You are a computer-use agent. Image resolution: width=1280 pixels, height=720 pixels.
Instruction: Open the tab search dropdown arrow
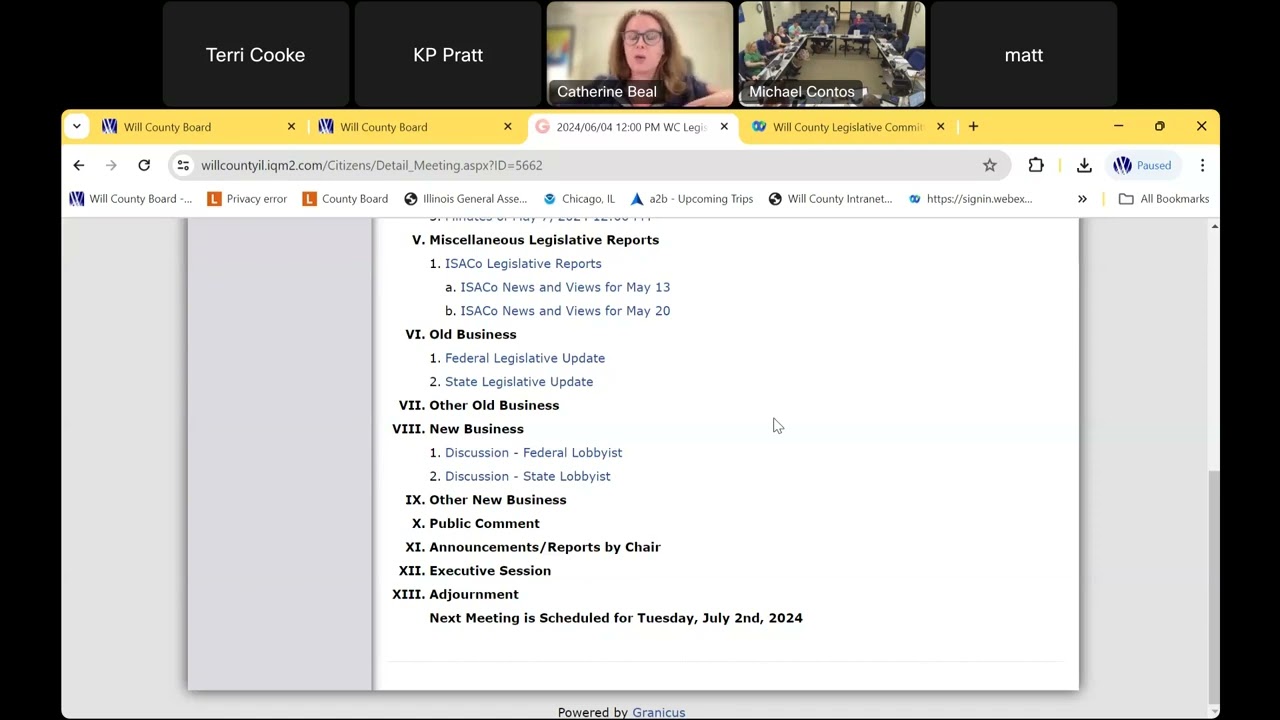point(76,126)
